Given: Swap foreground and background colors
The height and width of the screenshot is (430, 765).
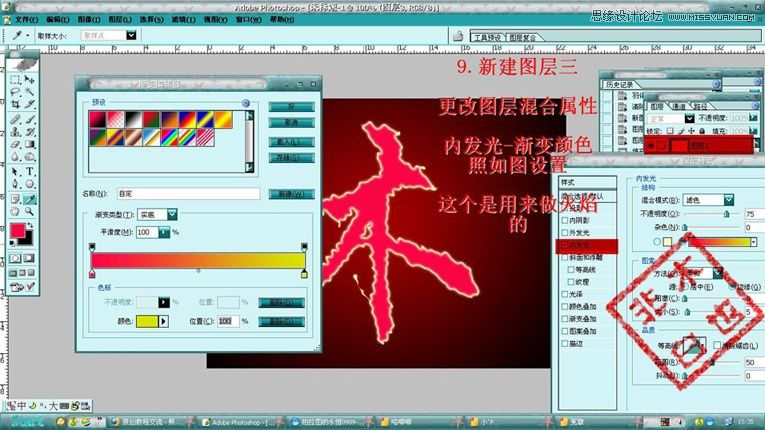Looking at the screenshot, I should (x=30, y=225).
